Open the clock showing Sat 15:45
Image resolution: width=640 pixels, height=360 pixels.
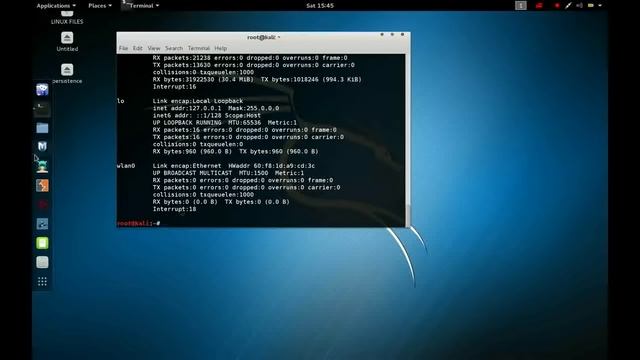tap(320, 5)
